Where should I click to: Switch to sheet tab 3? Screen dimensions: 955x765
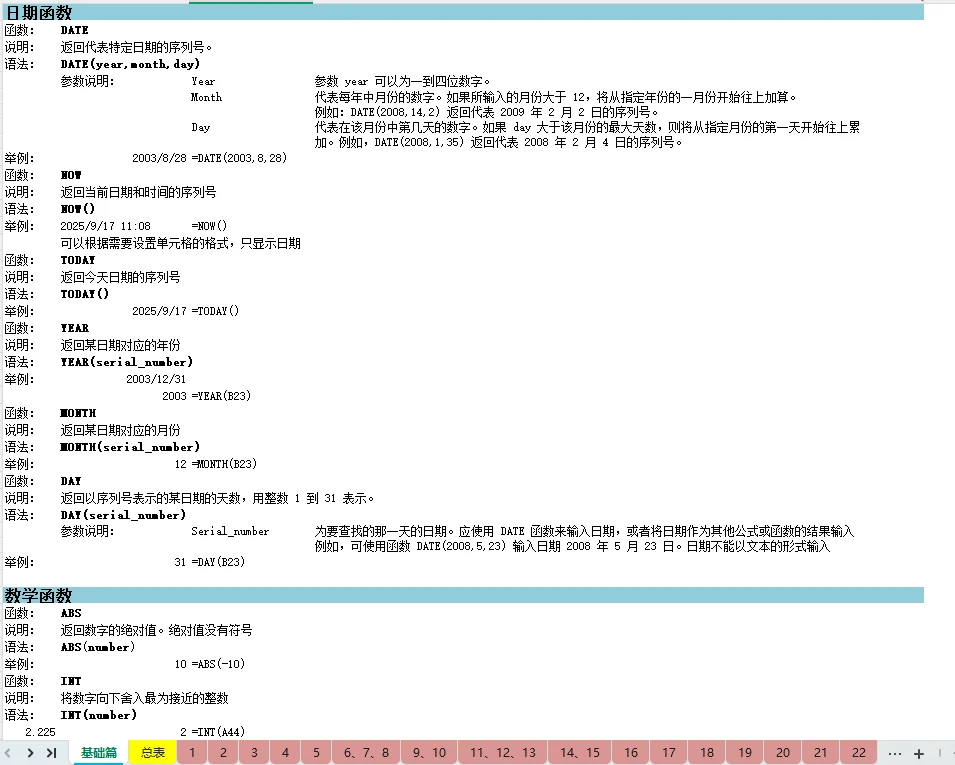pos(254,752)
